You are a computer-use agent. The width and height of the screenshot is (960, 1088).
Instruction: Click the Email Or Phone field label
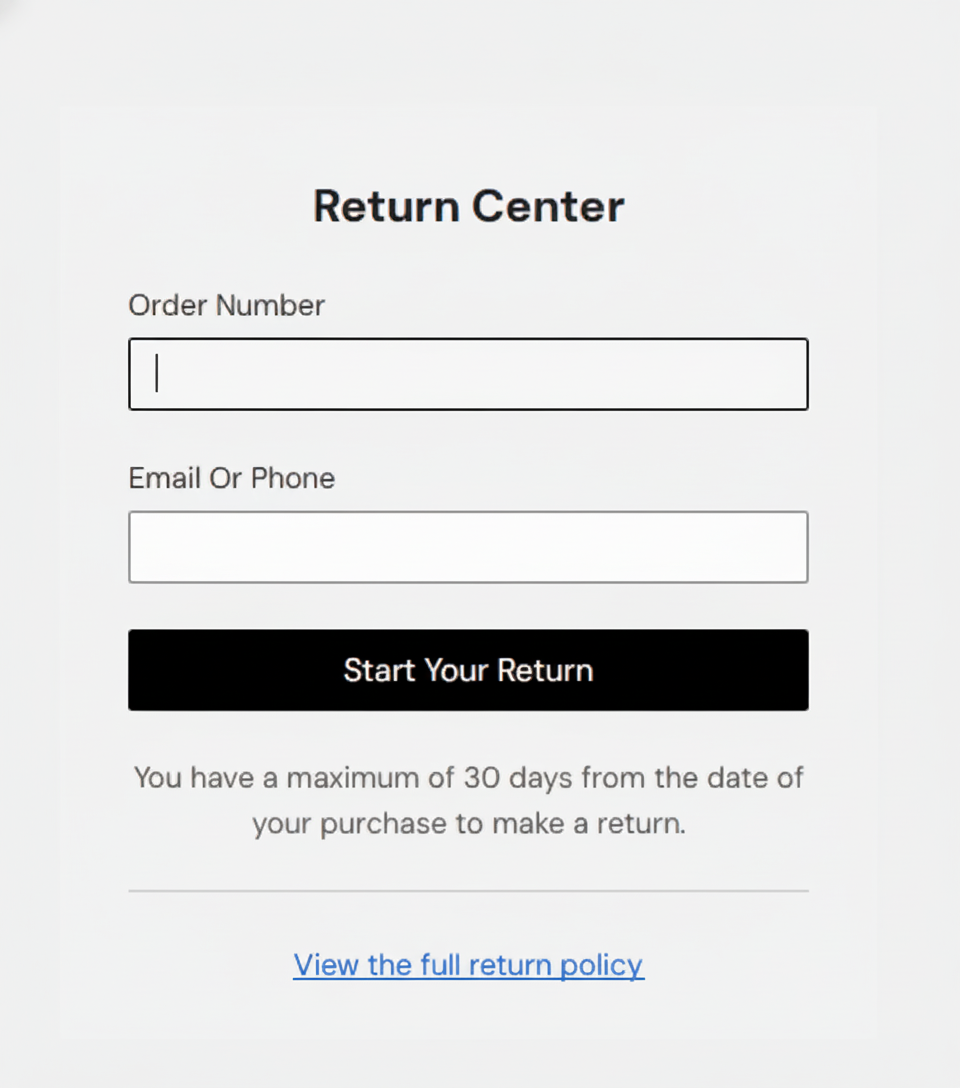coord(231,478)
